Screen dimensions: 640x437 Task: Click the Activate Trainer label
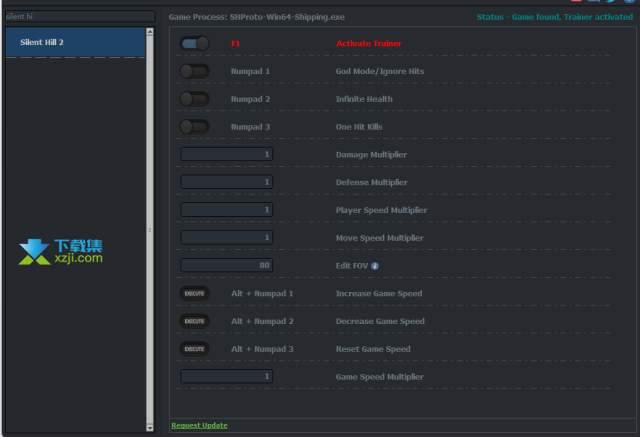(x=369, y=44)
